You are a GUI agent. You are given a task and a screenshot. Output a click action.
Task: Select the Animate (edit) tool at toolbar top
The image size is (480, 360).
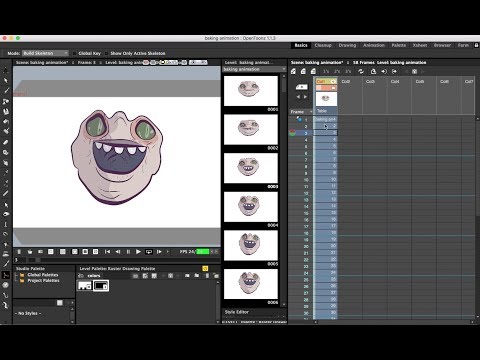(x=5, y=70)
